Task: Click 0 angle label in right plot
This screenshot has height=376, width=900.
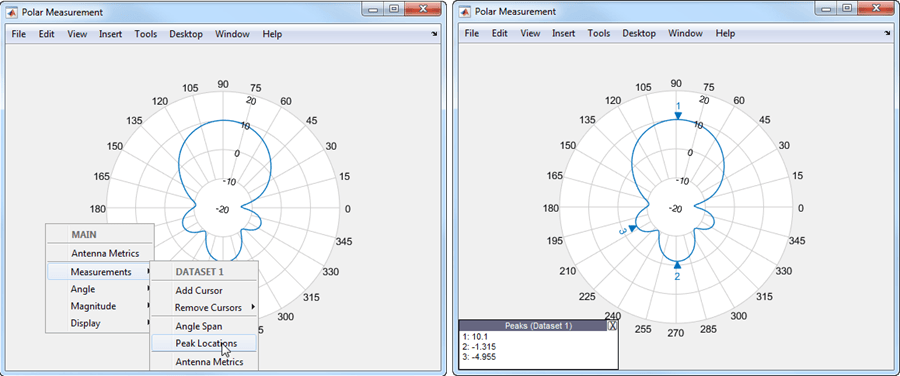Action: click(x=801, y=209)
